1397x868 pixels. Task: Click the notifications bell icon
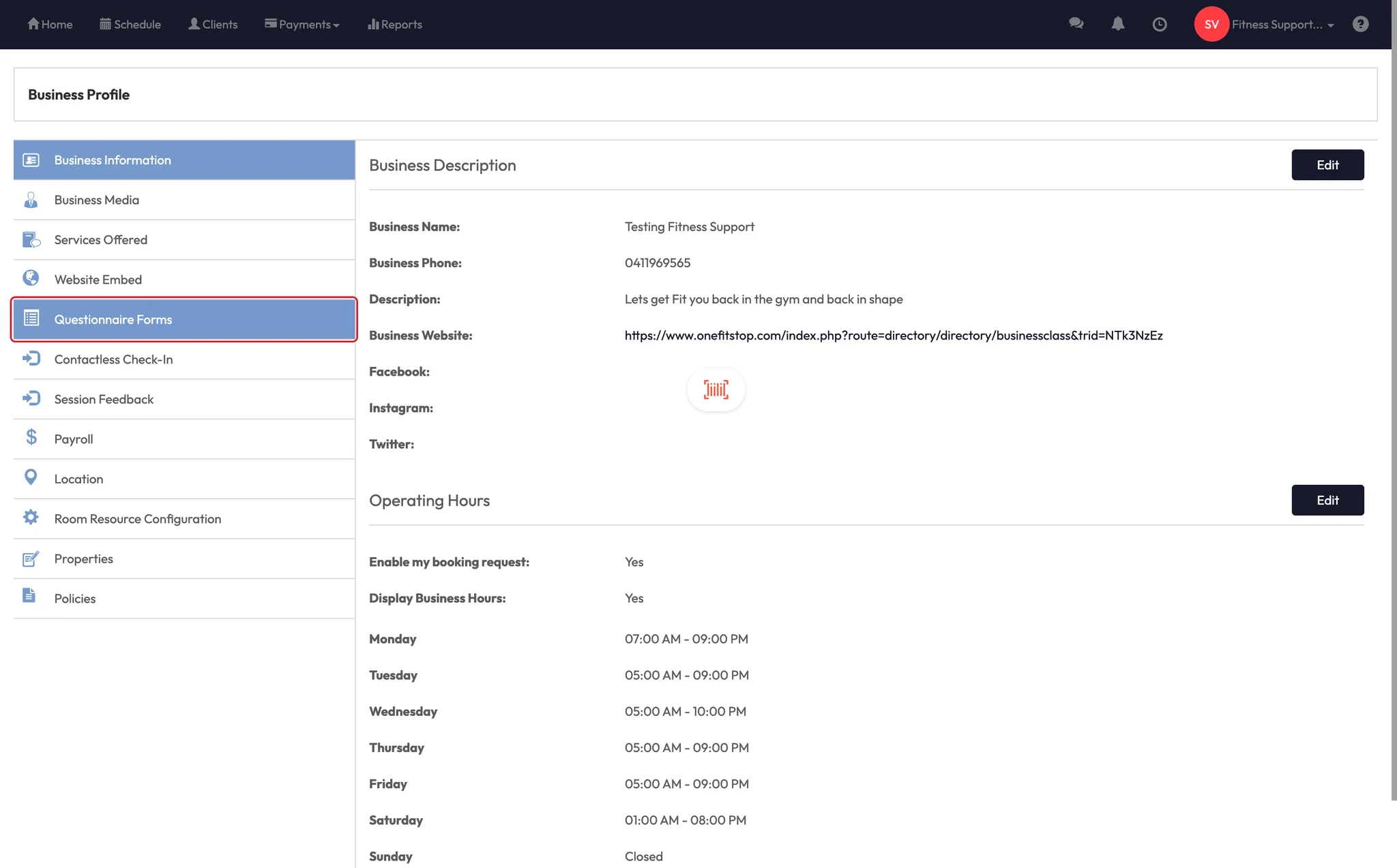[1117, 24]
